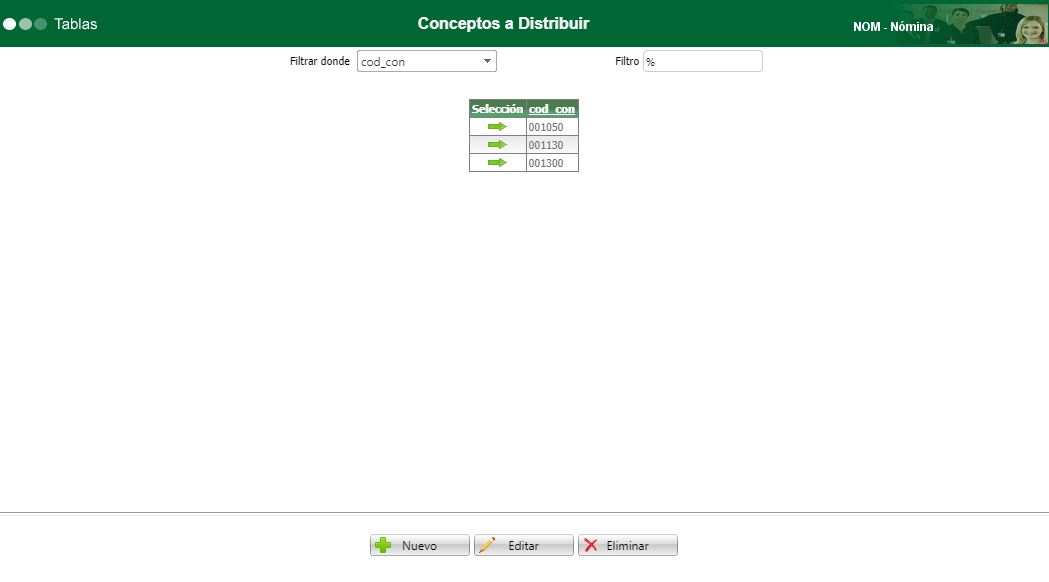Click the Selección column header

pyautogui.click(x=496, y=108)
